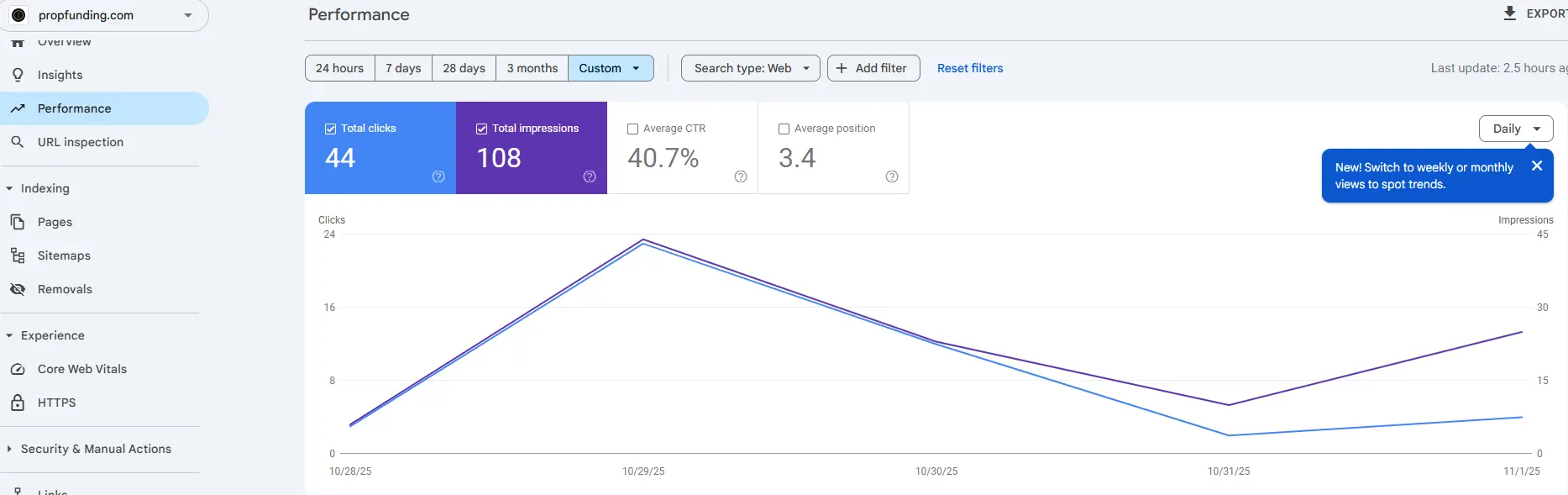
Task: Click help icon on Average position card
Action: [892, 176]
